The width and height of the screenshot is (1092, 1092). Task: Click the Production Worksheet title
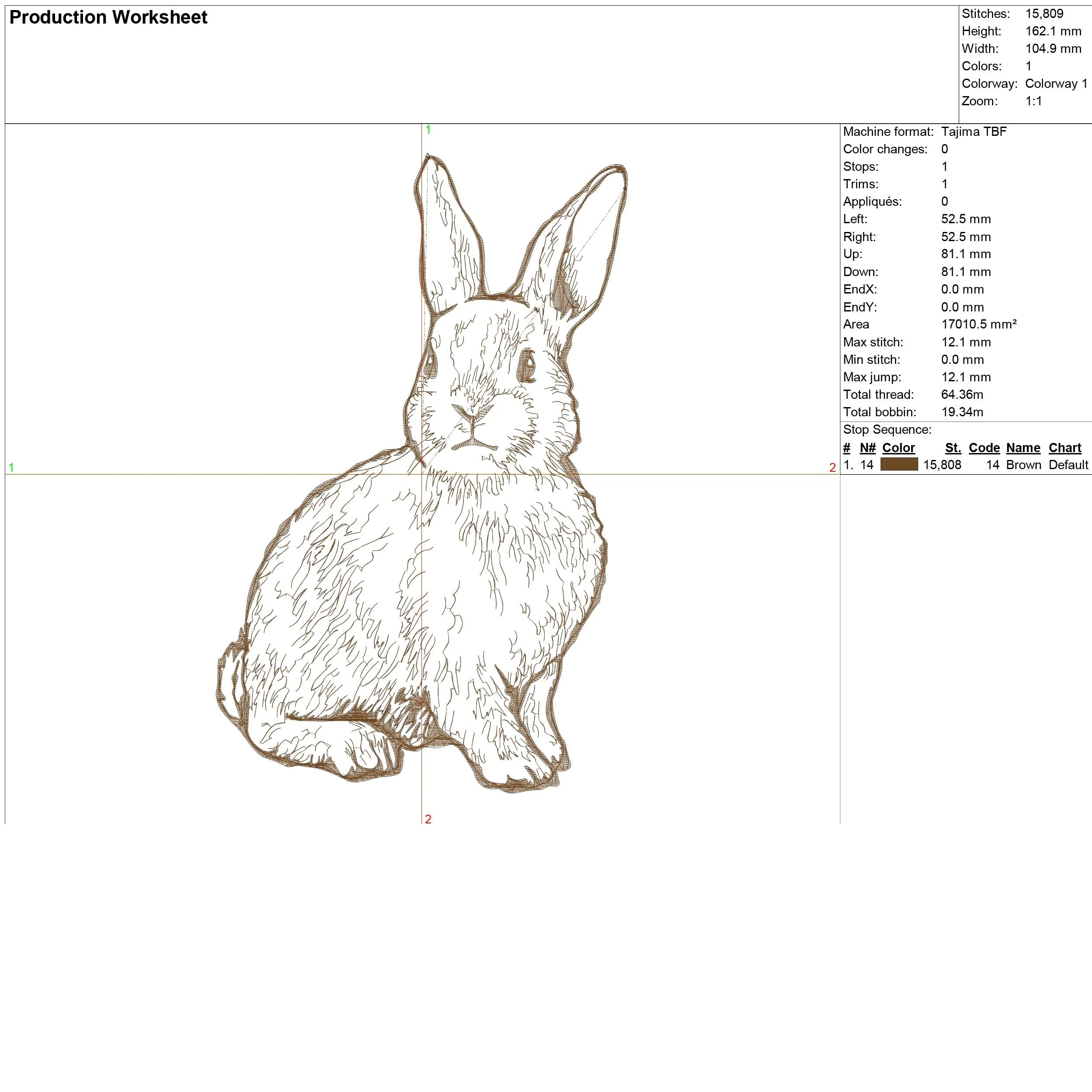(108, 17)
